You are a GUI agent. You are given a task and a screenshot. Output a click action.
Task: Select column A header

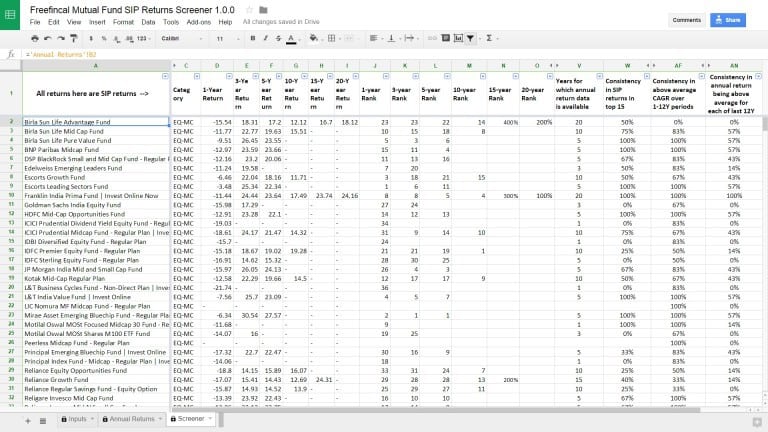click(96, 66)
